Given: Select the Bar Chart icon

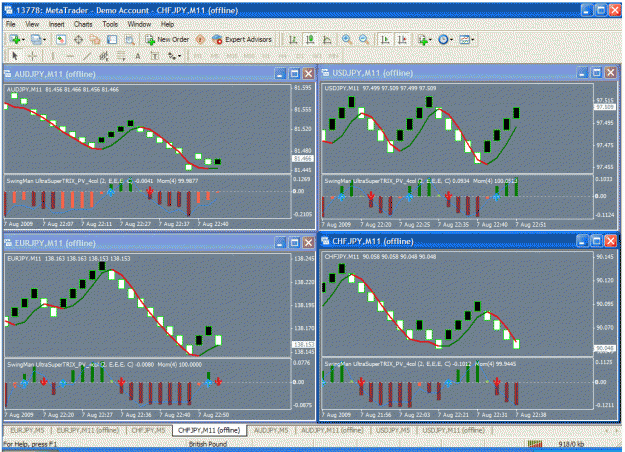Looking at the screenshot, I should (293, 39).
